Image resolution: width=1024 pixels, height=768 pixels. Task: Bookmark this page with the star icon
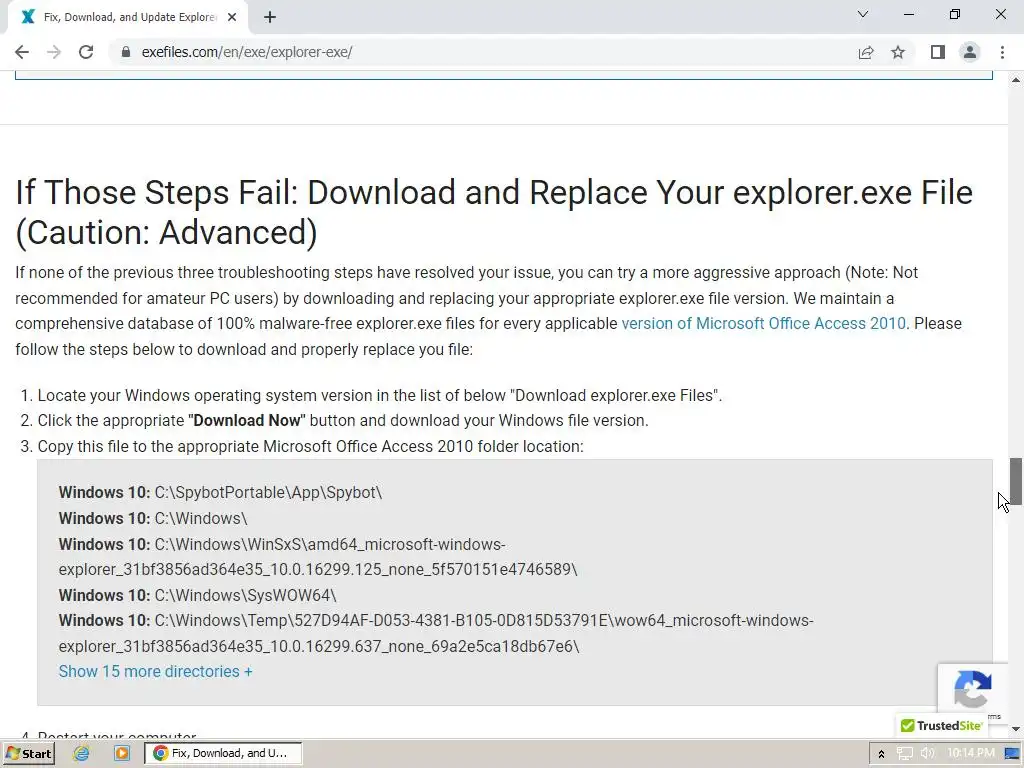[x=898, y=52]
